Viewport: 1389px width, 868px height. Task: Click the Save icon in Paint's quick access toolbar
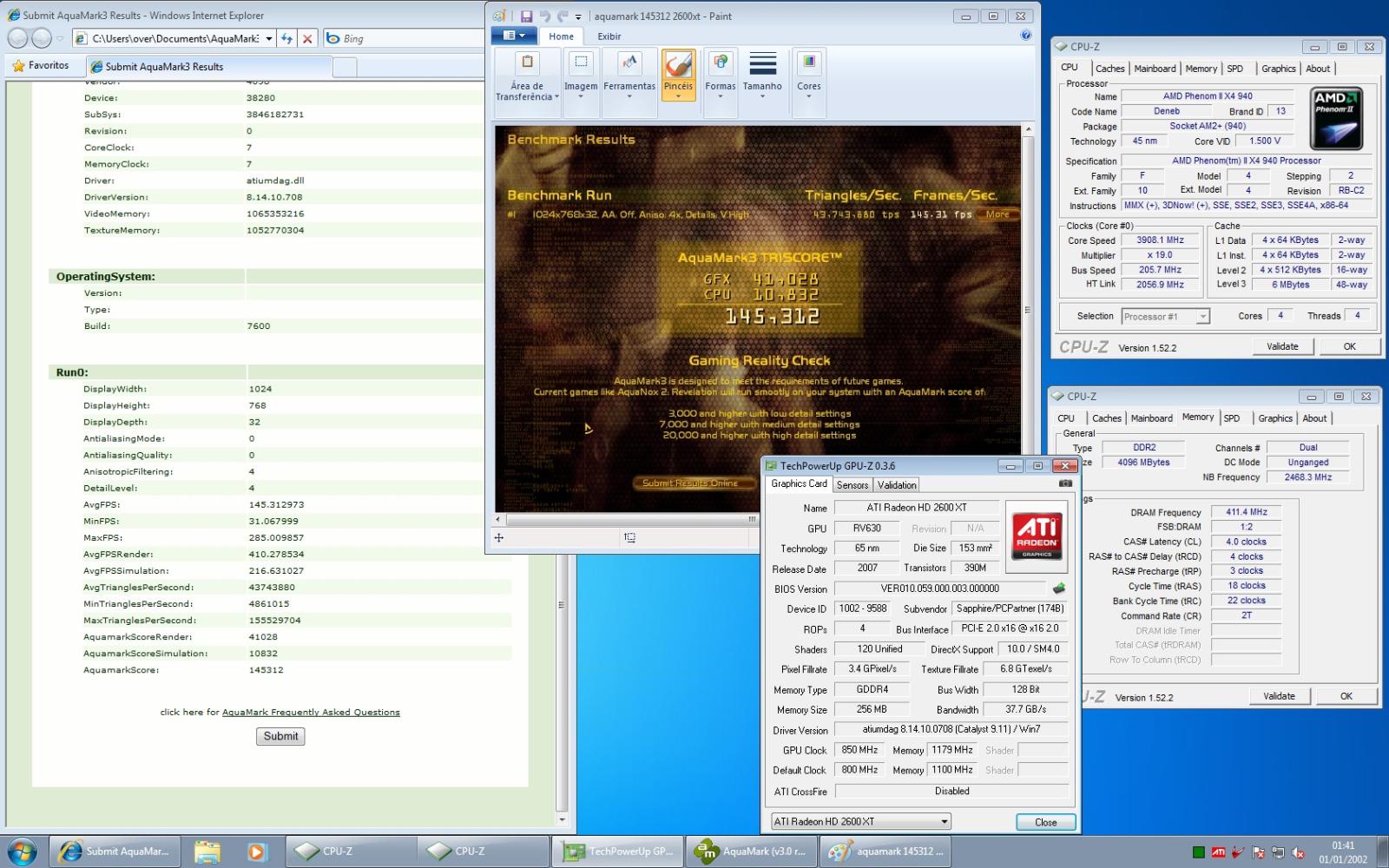point(526,16)
